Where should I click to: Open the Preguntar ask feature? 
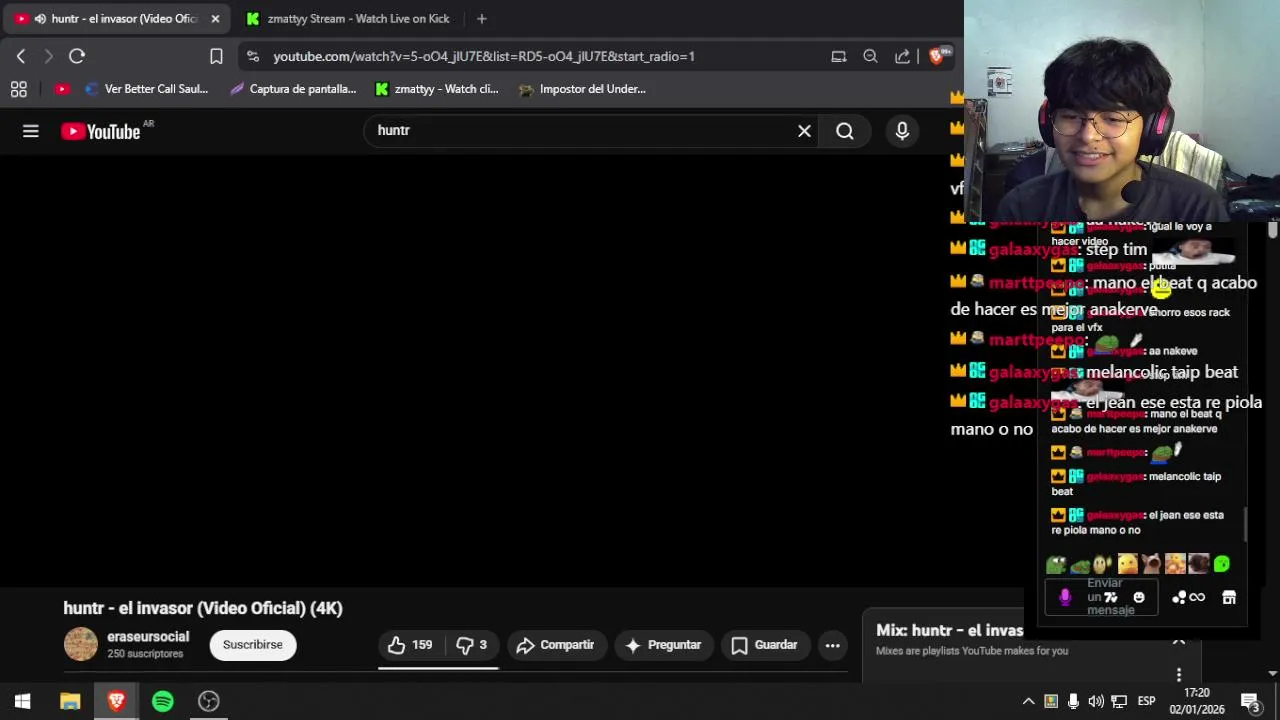tap(664, 645)
